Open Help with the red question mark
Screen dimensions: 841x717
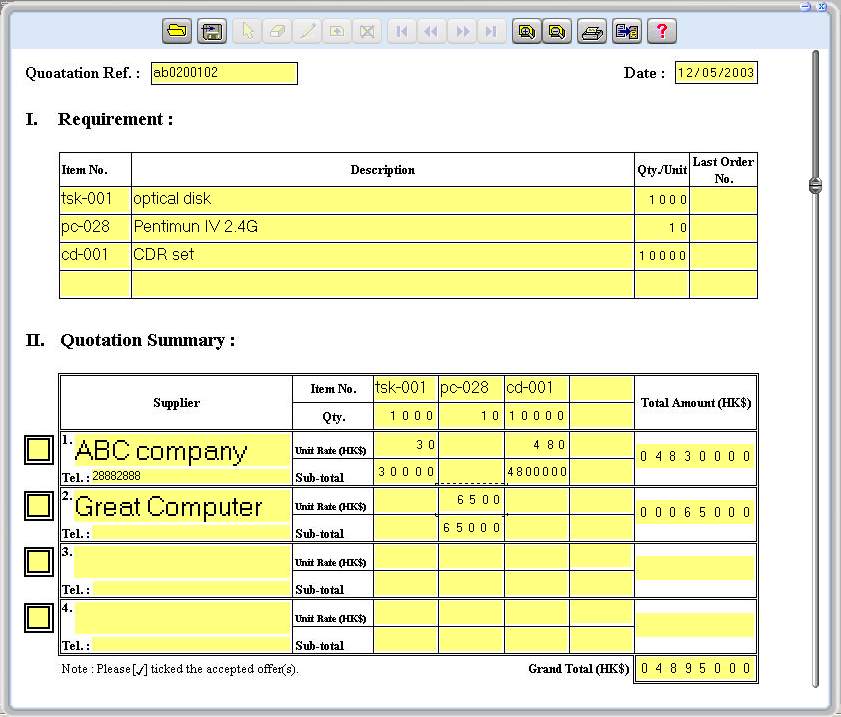click(661, 31)
